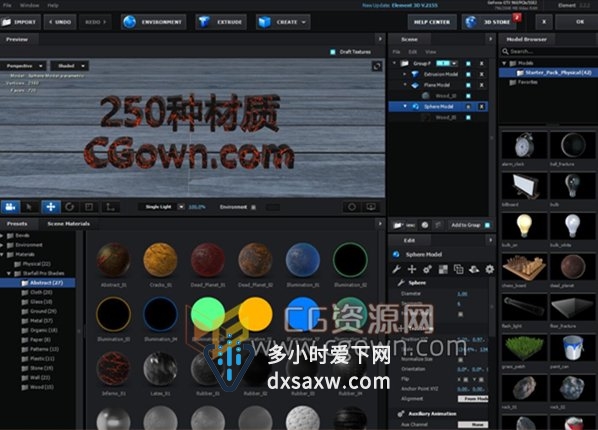Screen dimensions: 598x430
Task: Click the monitor icon below the preview
Action: click(371, 207)
